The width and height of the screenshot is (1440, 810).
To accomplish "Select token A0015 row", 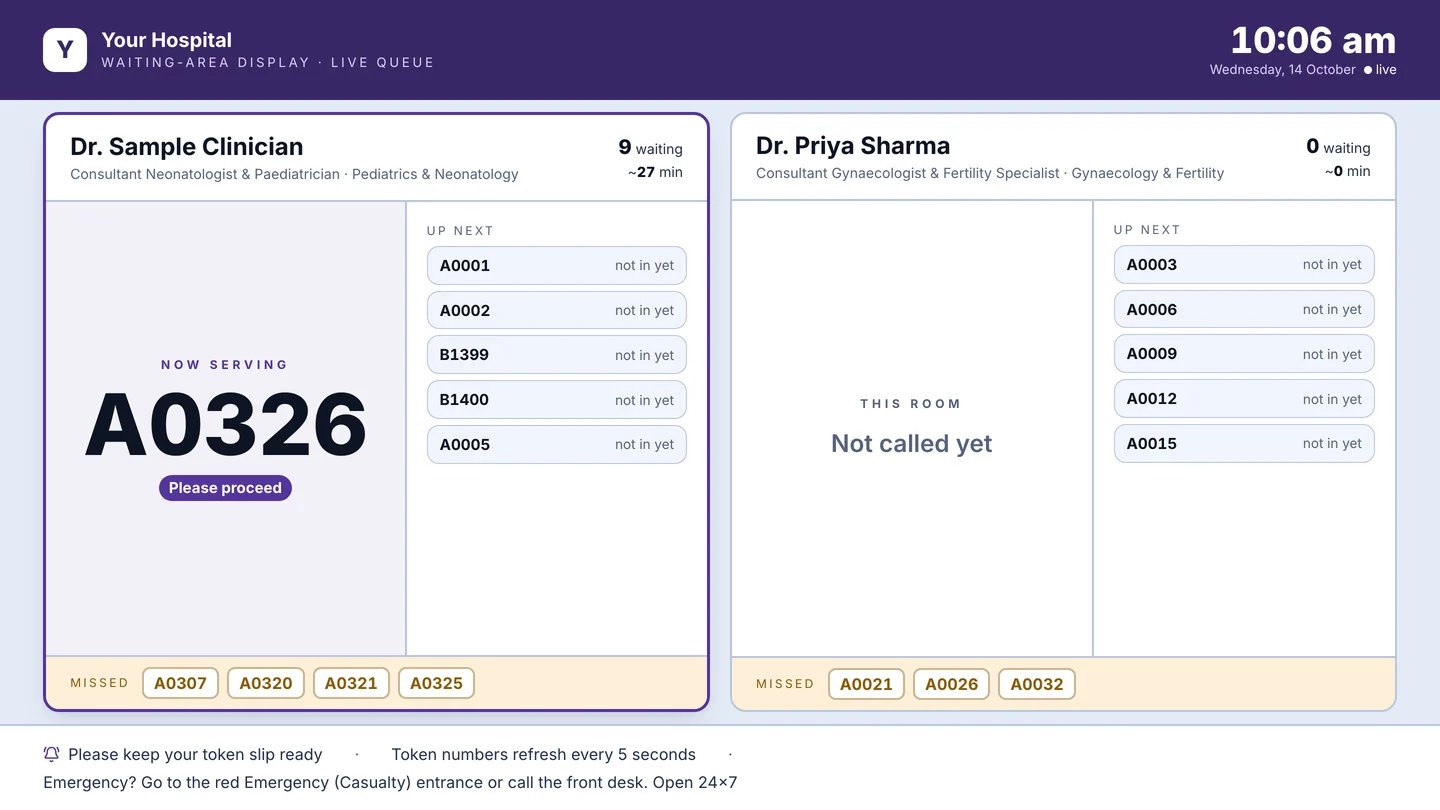I will pyautogui.click(x=1244, y=443).
